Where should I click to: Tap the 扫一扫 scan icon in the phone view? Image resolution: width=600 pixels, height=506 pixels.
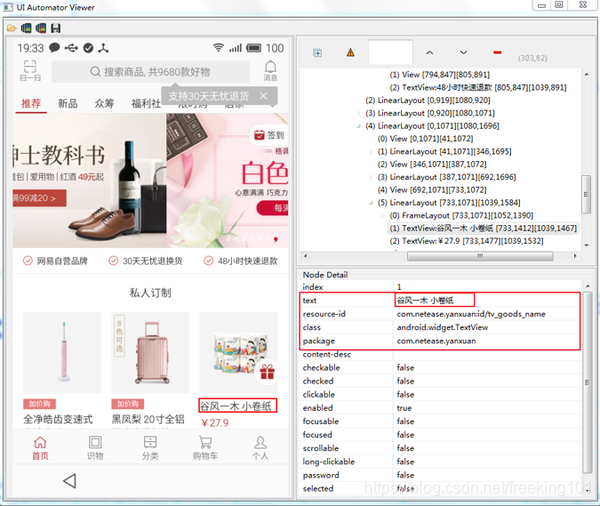click(30, 70)
